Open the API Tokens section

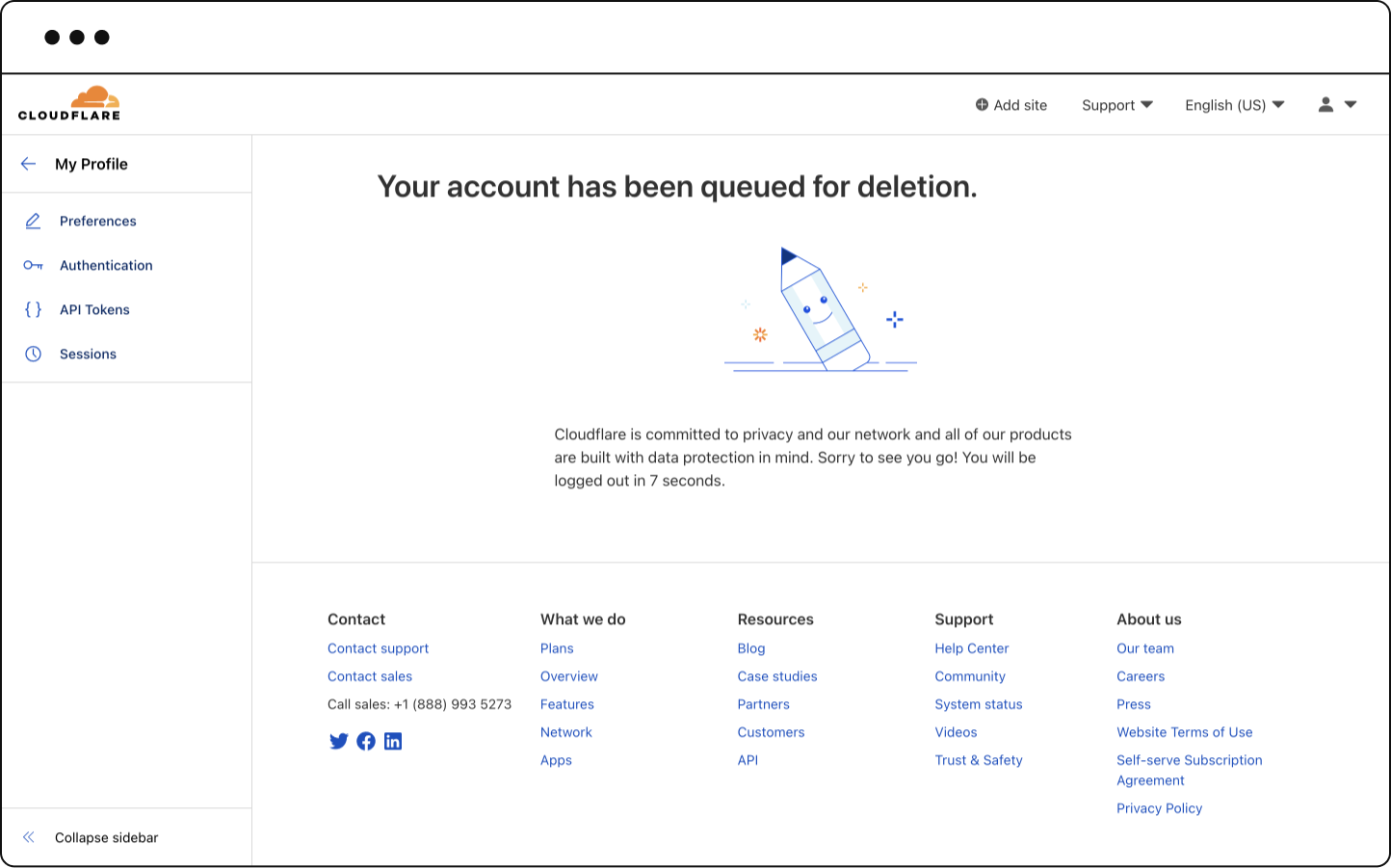(94, 309)
